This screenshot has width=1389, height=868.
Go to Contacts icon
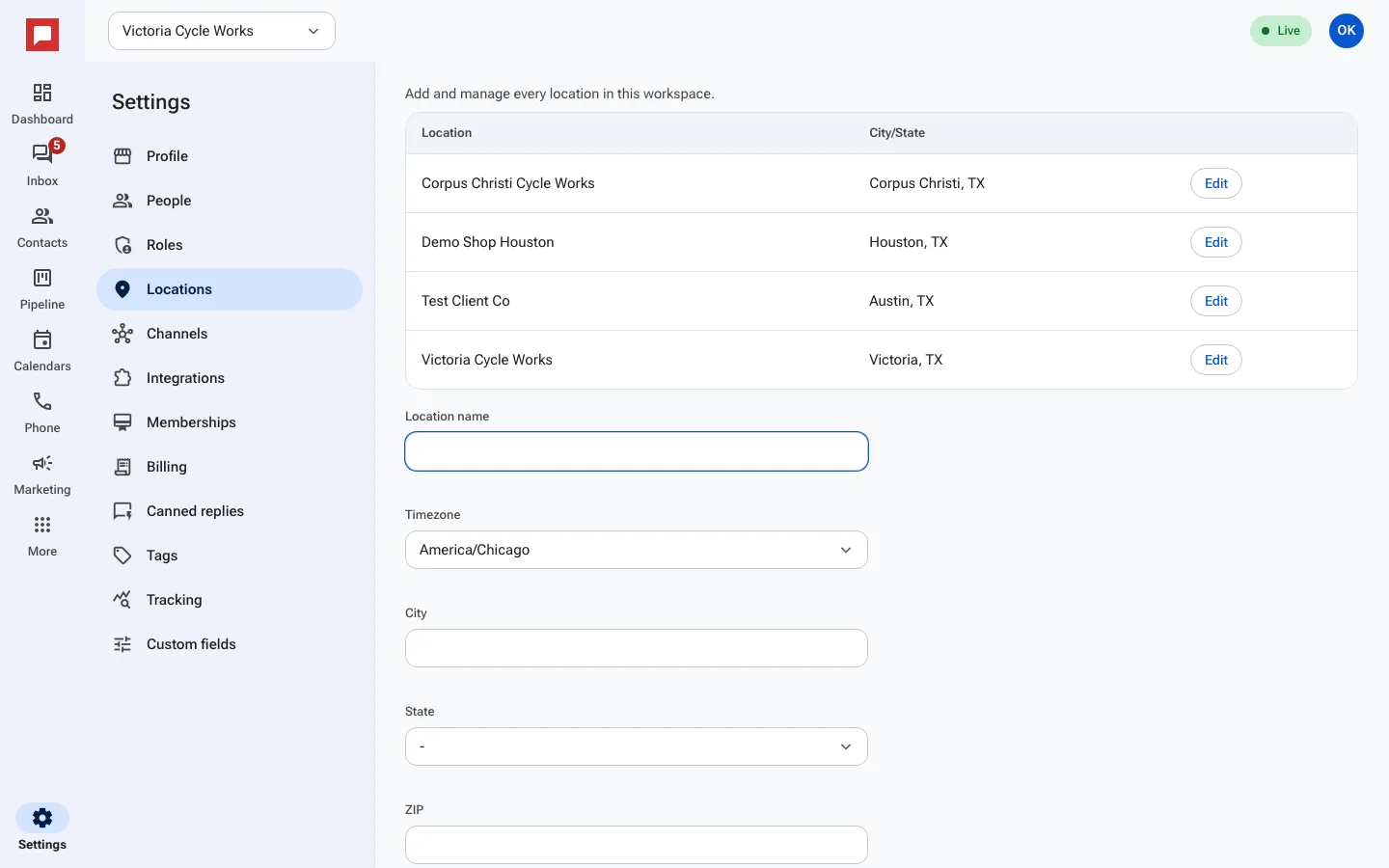pos(42,216)
